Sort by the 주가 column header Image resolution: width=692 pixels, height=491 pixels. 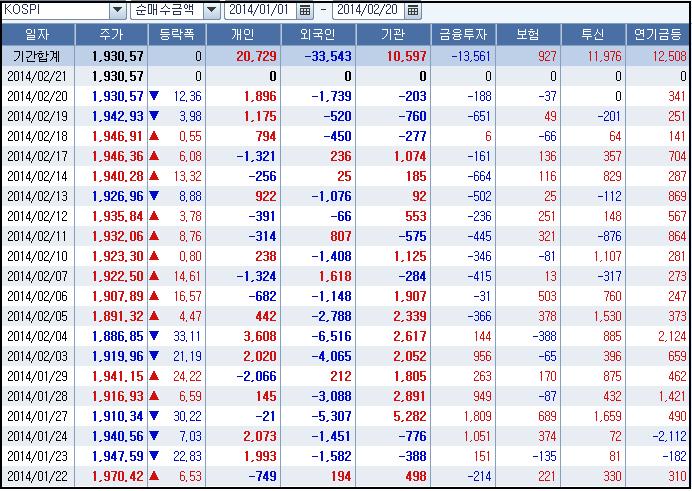point(111,35)
